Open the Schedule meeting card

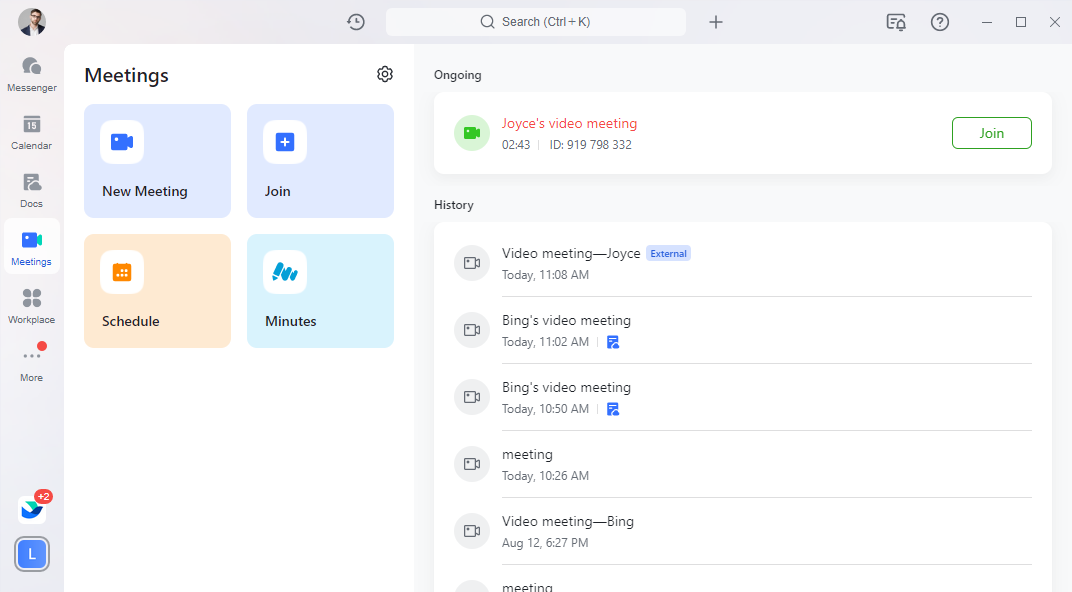(157, 291)
